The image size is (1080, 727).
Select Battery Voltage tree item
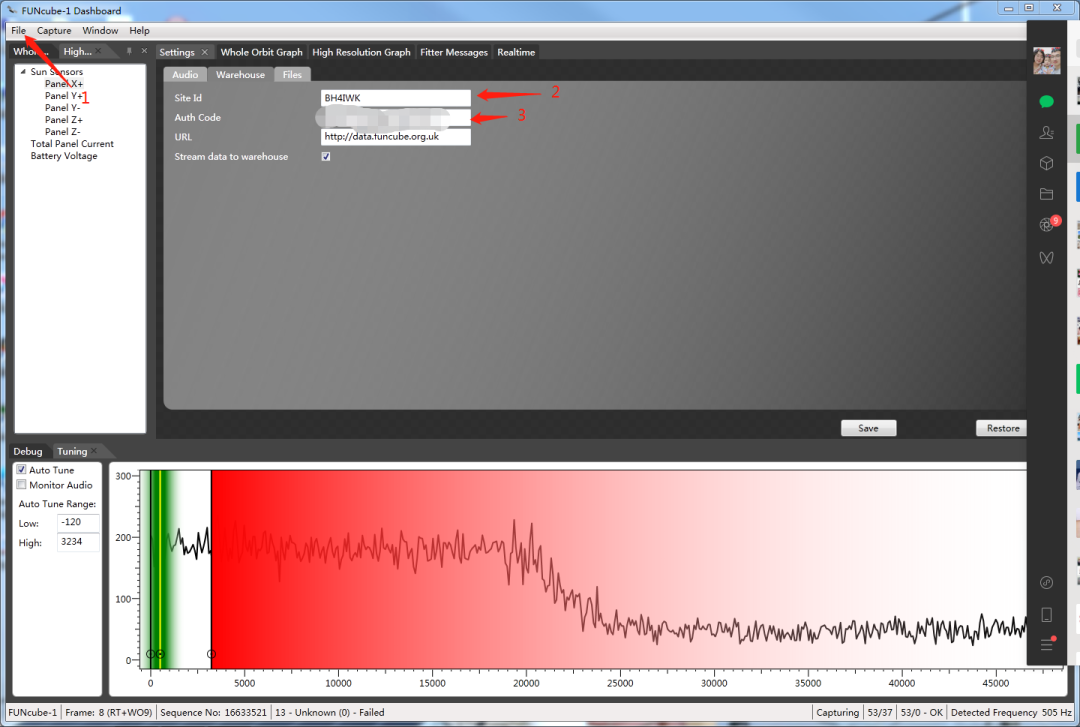64,156
